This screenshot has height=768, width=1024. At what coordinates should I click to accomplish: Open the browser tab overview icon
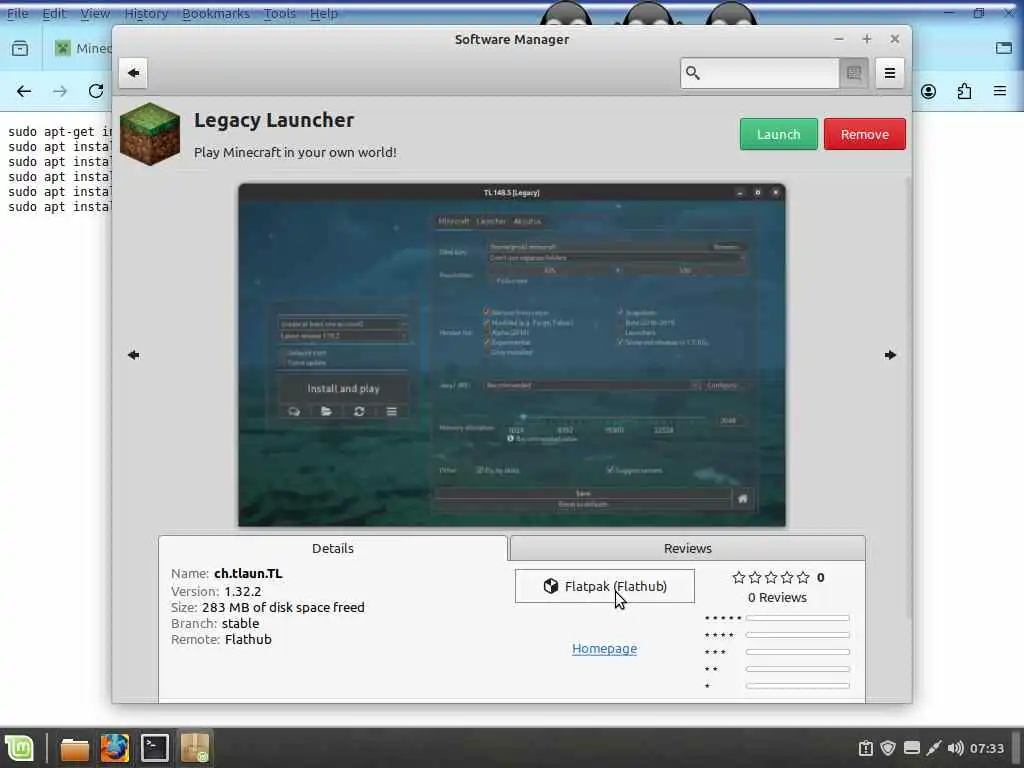coord(20,48)
